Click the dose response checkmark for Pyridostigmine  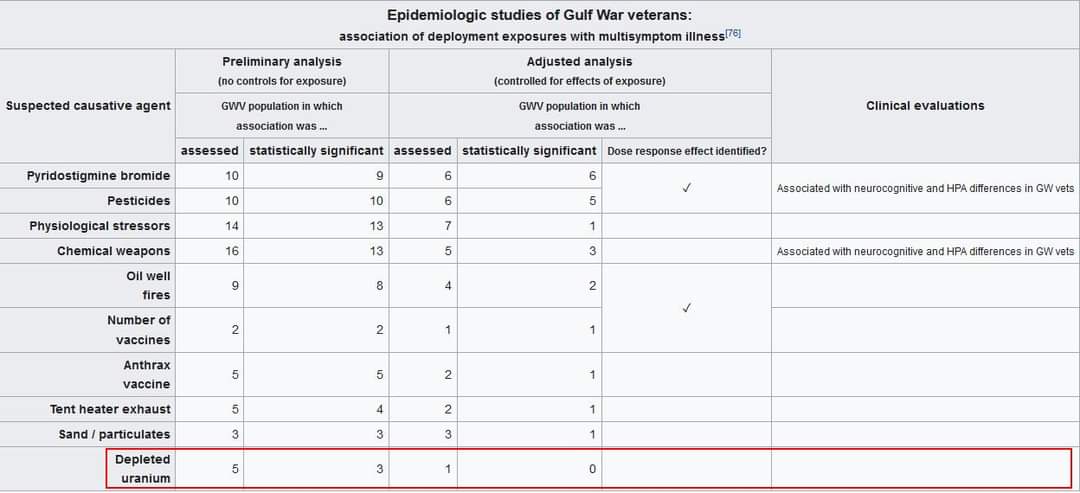(x=687, y=188)
